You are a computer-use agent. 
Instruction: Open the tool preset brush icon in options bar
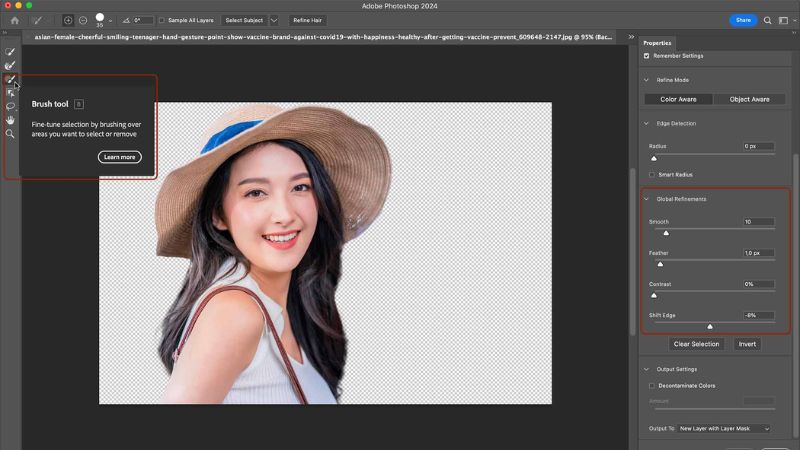click(x=37, y=20)
